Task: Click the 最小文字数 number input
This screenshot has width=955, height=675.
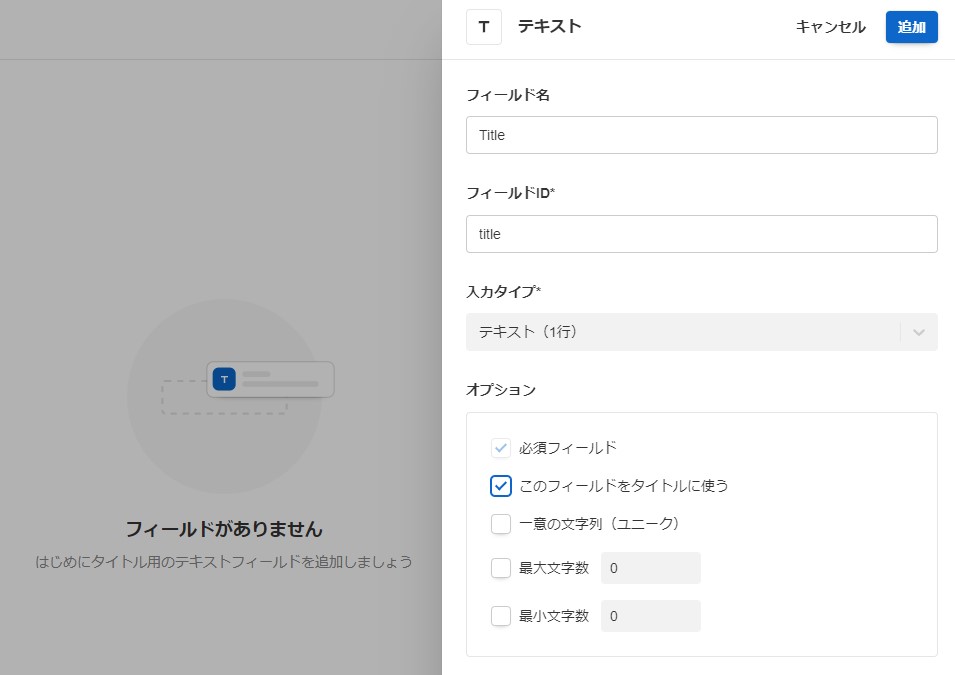Action: (x=650, y=616)
